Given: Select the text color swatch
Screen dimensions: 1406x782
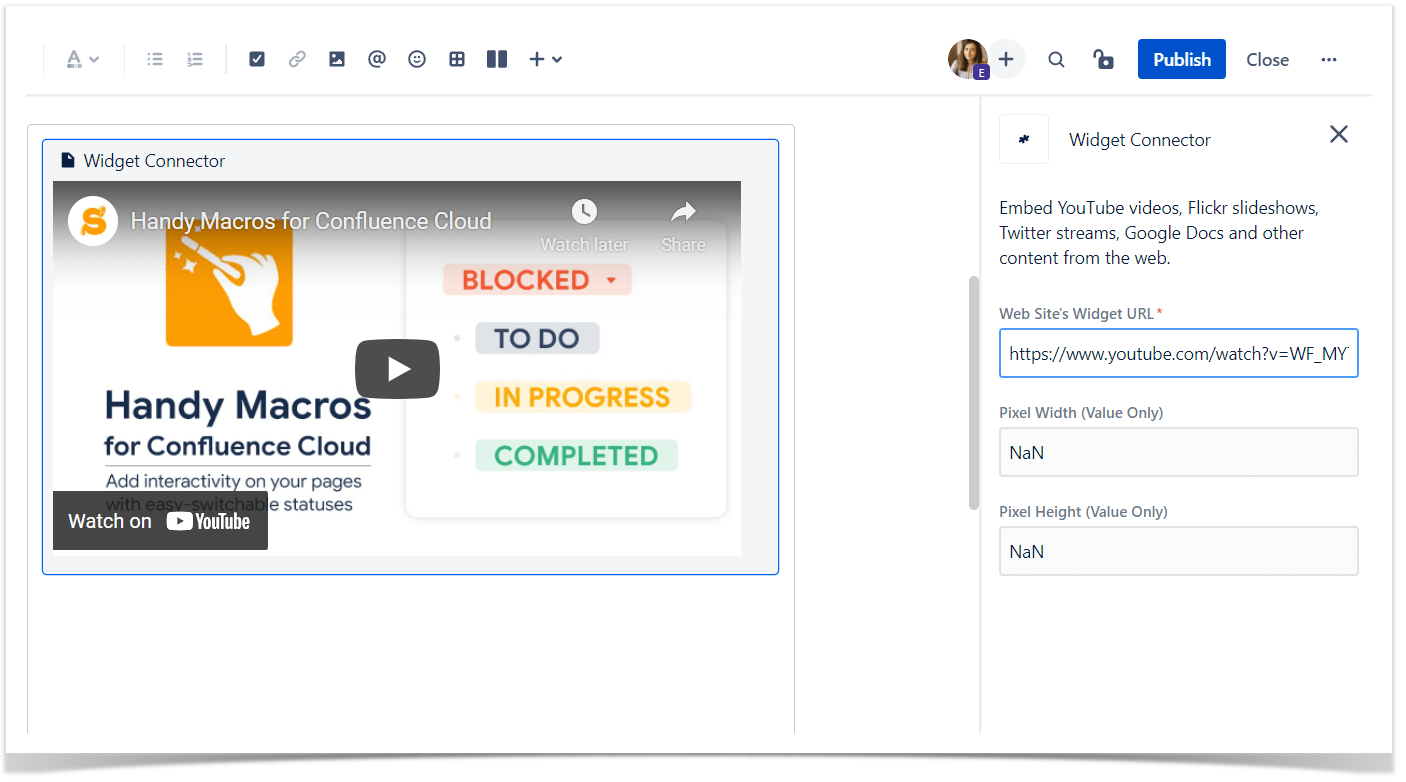Looking at the screenshot, I should click(x=75, y=59).
